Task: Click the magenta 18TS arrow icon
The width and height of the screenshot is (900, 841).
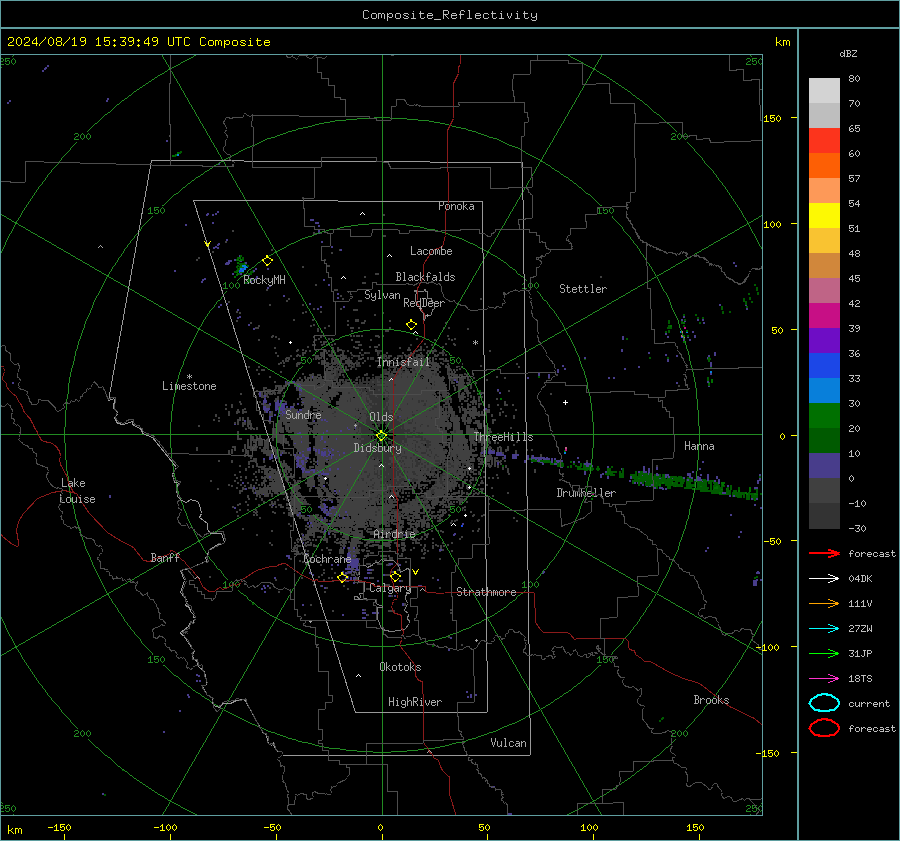Action: (x=824, y=678)
